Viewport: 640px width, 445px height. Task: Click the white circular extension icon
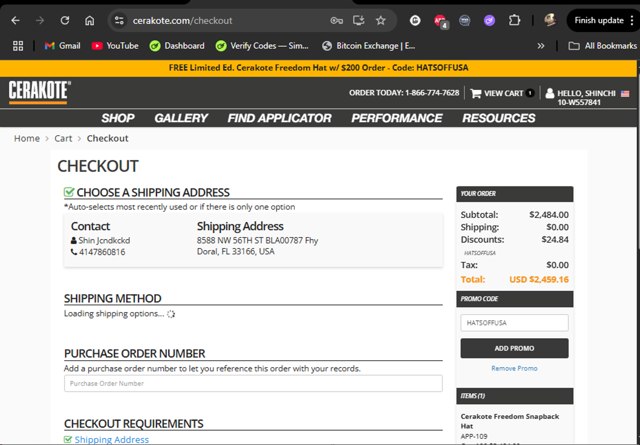(415, 20)
